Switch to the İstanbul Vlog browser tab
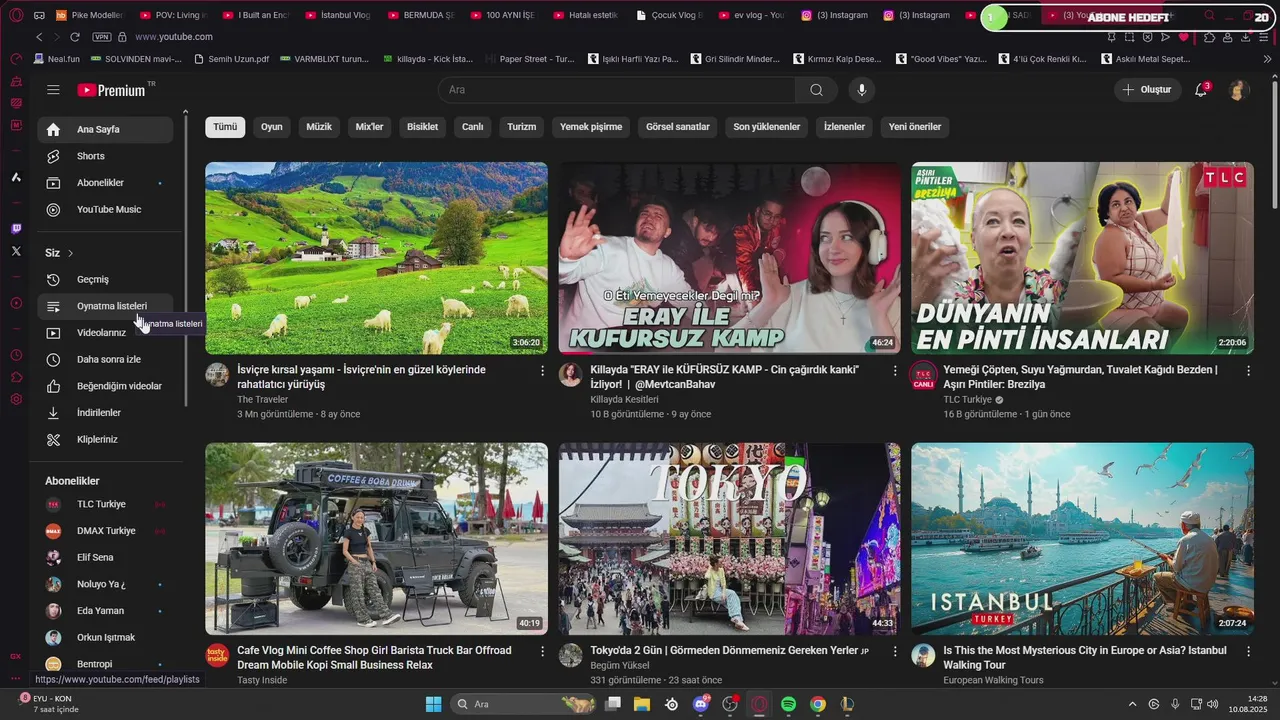The height and width of the screenshot is (720, 1280). (338, 15)
